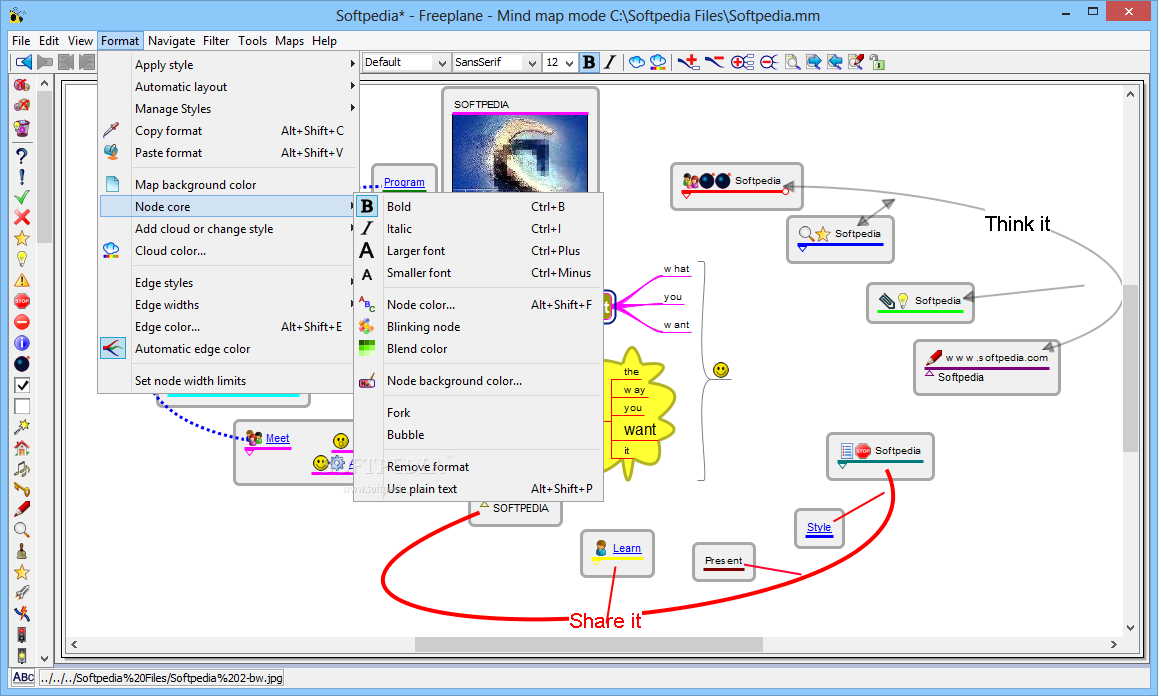The image size is (1158, 696).
Task: Open Node color picker entry
Action: (479, 305)
